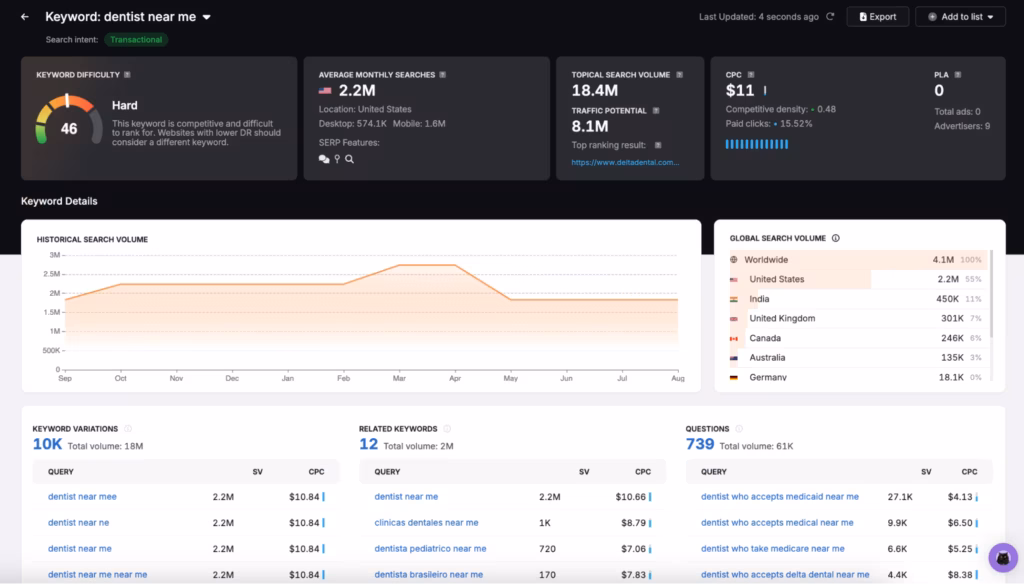Click the PLA info icon
The image size is (1024, 584).
point(955,74)
